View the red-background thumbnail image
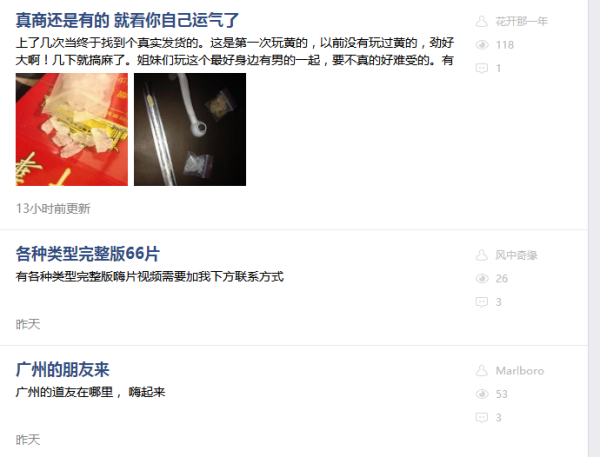This screenshot has width=600, height=457. 72,129
